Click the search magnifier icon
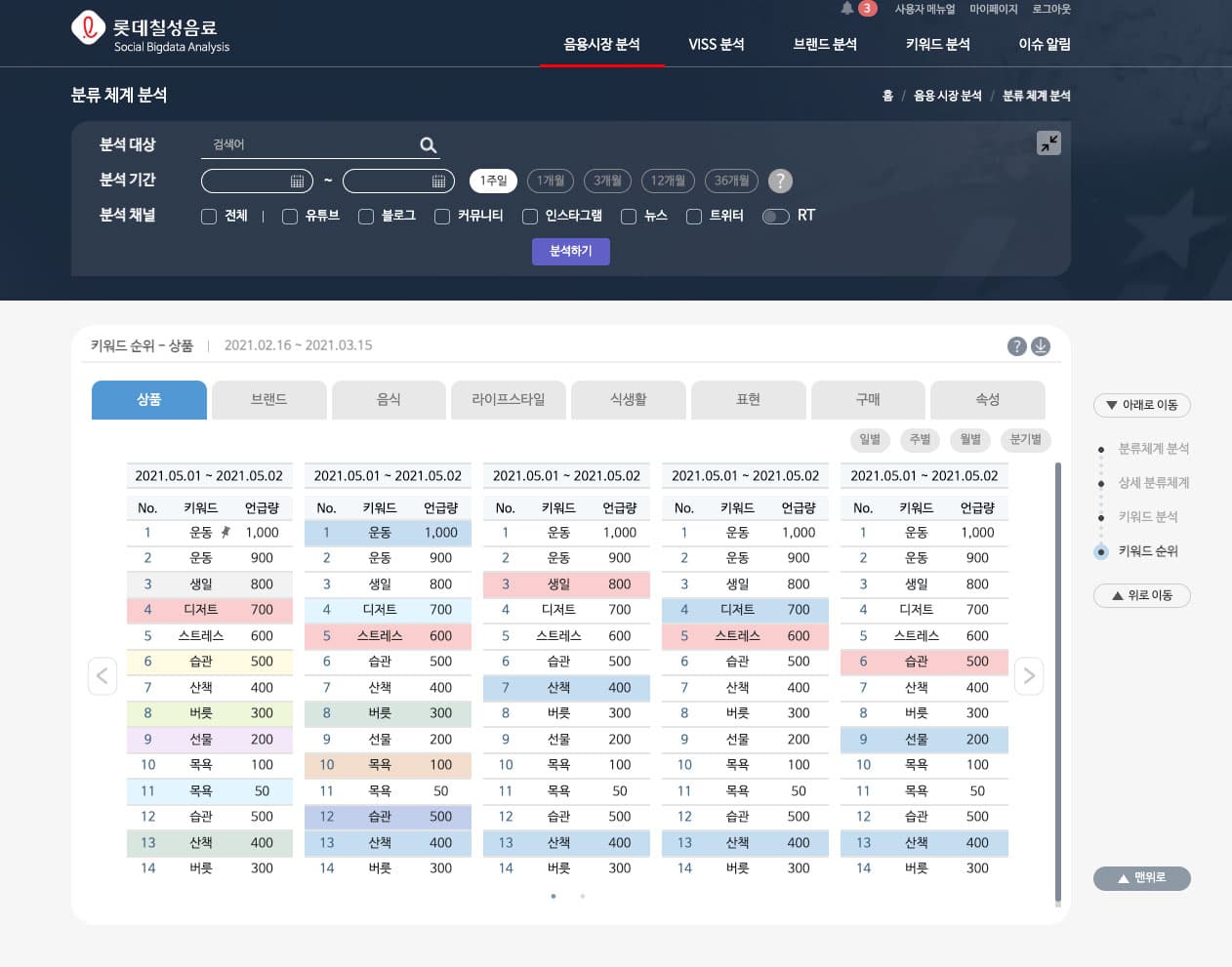This screenshot has width=1232, height=967. [428, 145]
